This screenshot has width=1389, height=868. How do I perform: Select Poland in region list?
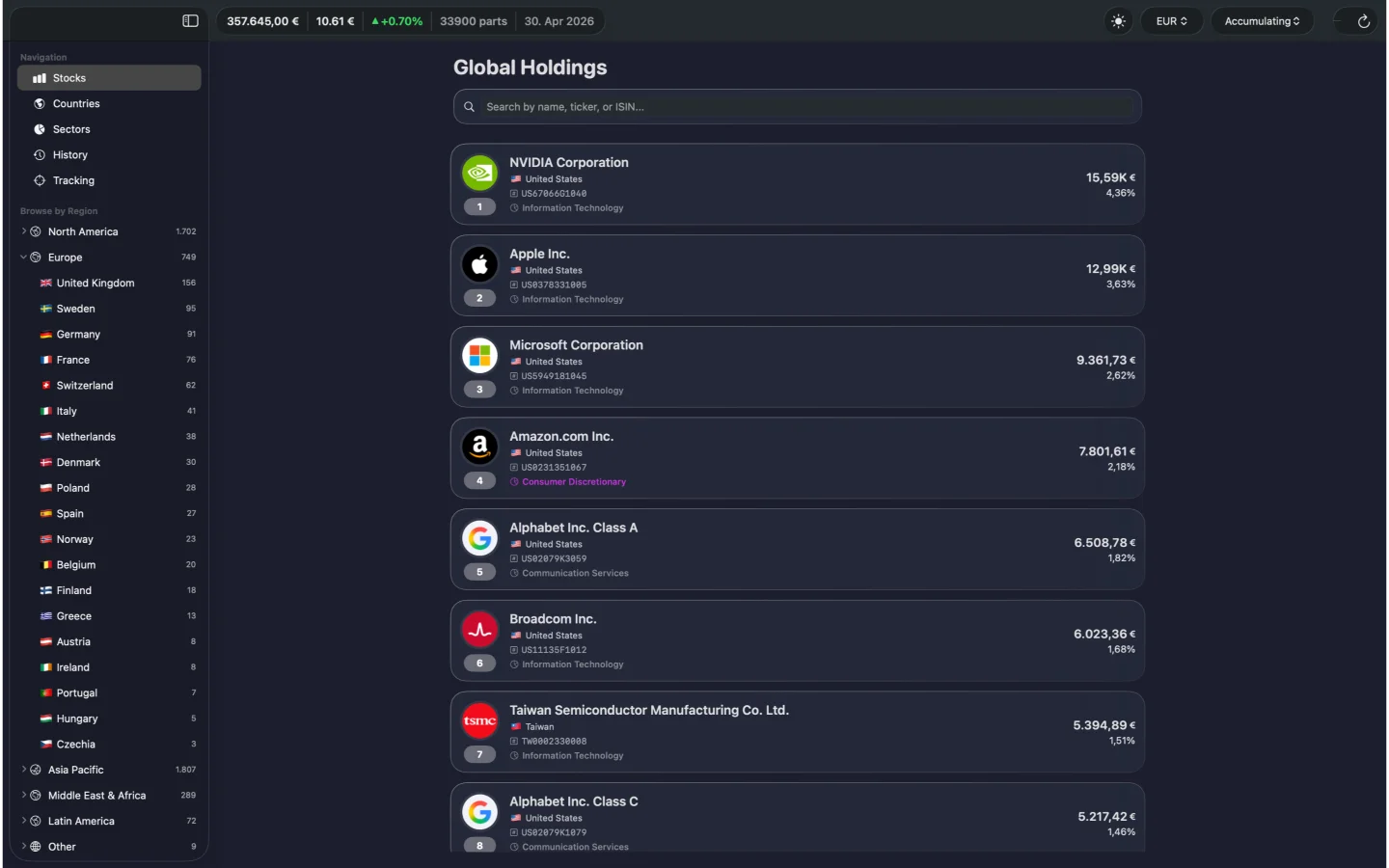(109, 488)
